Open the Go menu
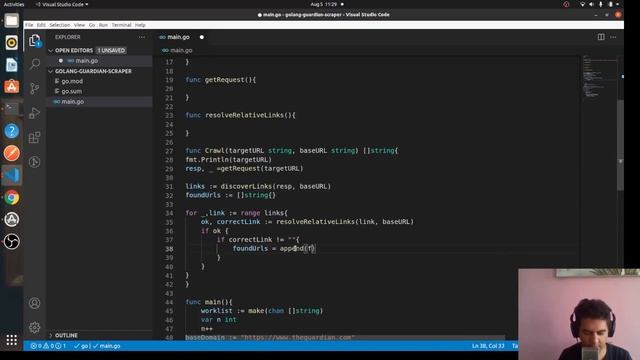The image size is (640, 360). tap(92, 25)
